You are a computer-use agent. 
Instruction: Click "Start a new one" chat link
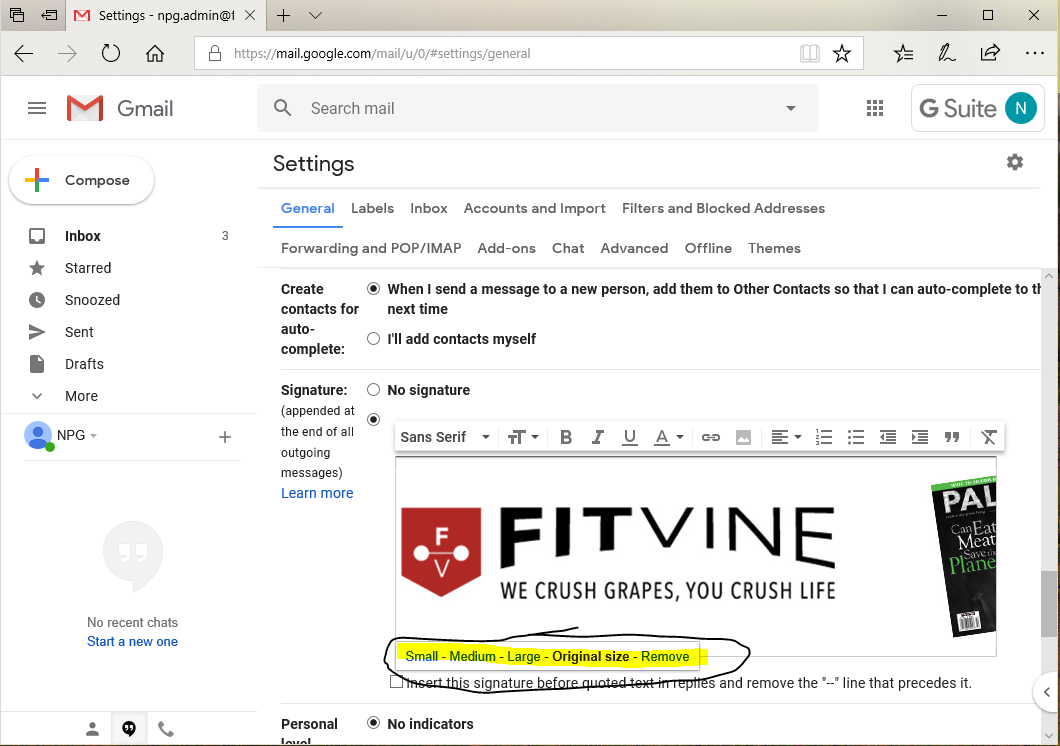pos(132,641)
